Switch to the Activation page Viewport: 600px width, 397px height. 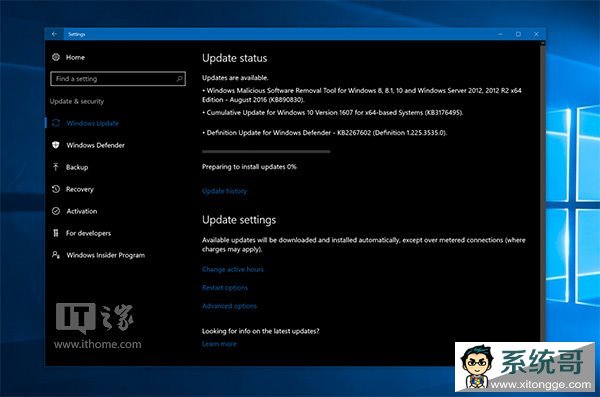pyautogui.click(x=82, y=211)
